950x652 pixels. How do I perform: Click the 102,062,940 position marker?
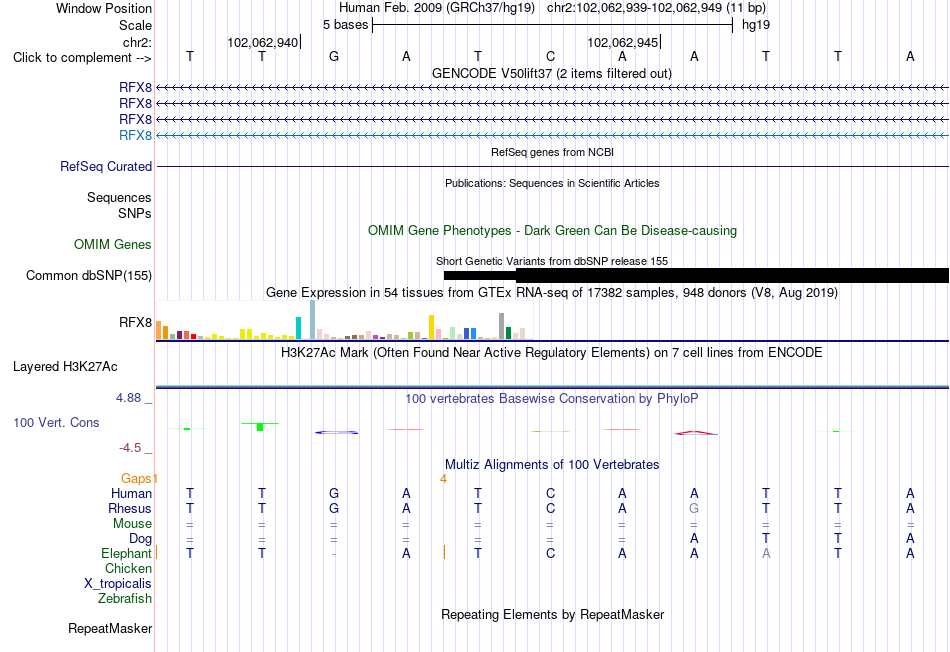pos(263,42)
